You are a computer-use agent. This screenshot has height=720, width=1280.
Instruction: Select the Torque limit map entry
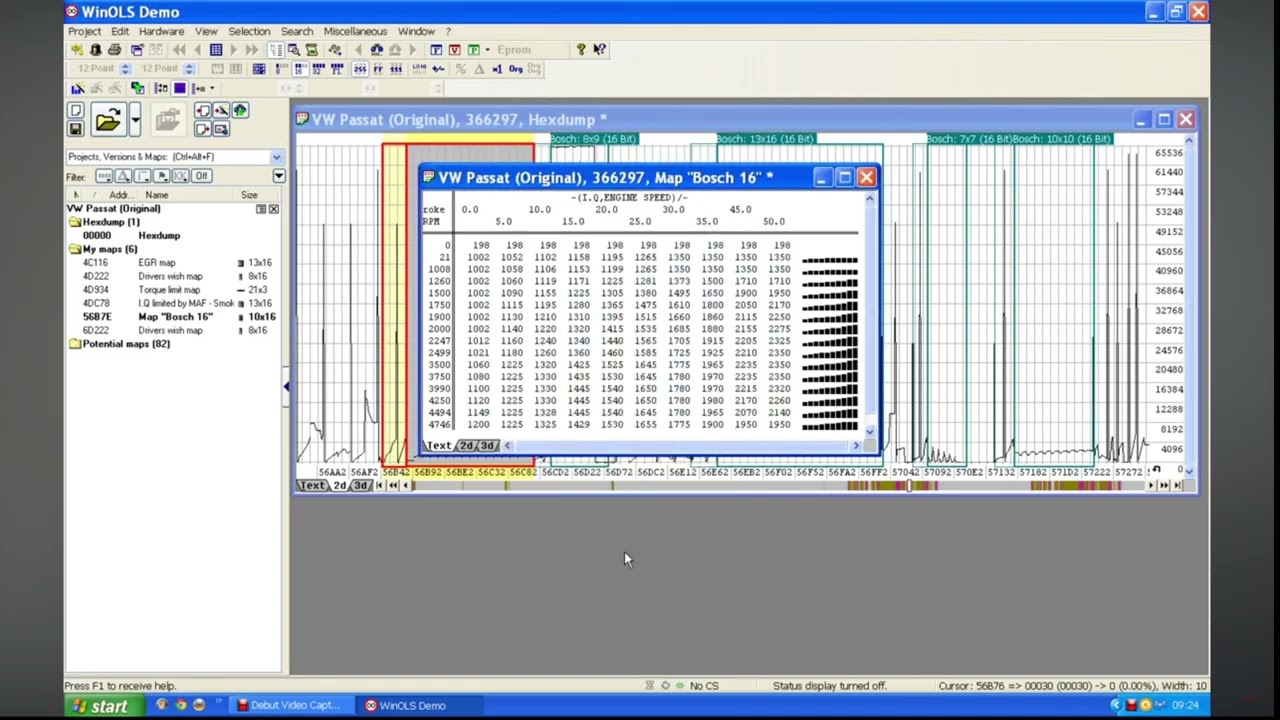pyautogui.click(x=176, y=290)
